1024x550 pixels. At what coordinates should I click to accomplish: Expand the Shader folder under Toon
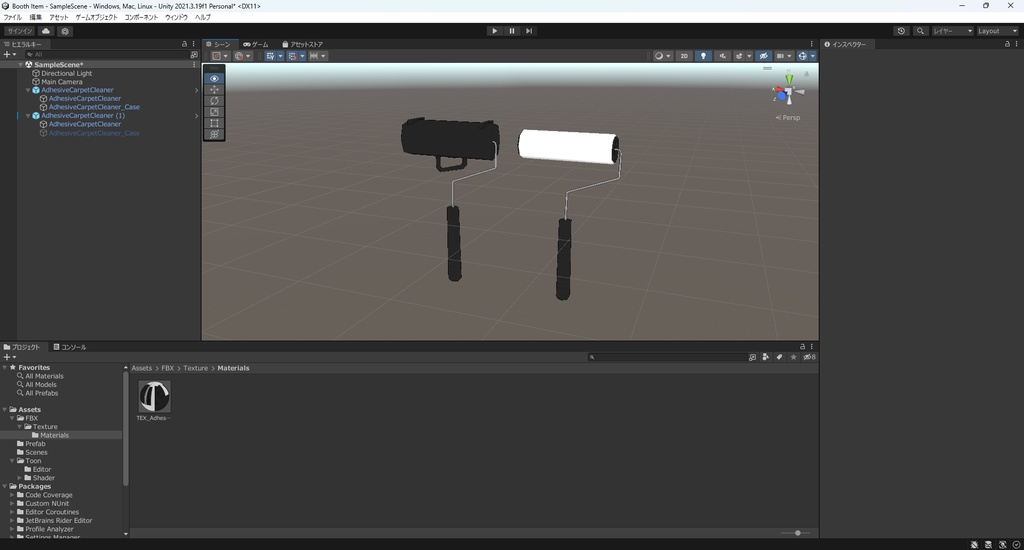coord(20,478)
